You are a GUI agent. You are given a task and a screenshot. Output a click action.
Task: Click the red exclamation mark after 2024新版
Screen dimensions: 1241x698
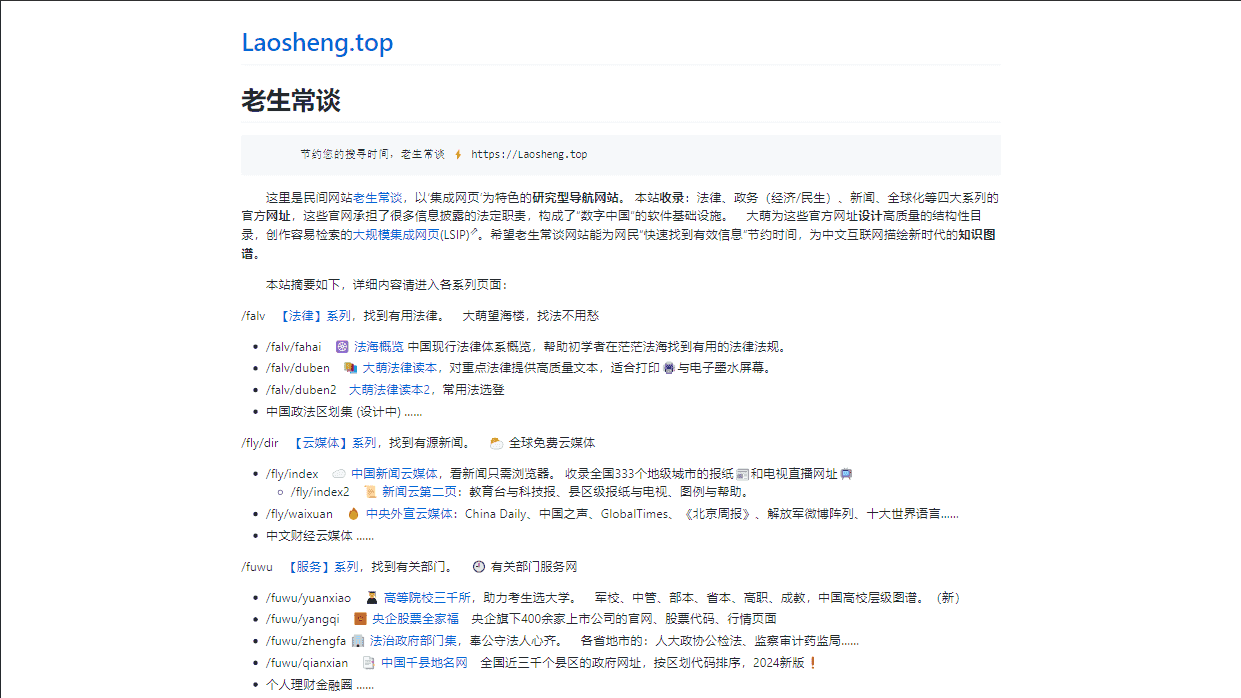[x=813, y=663]
